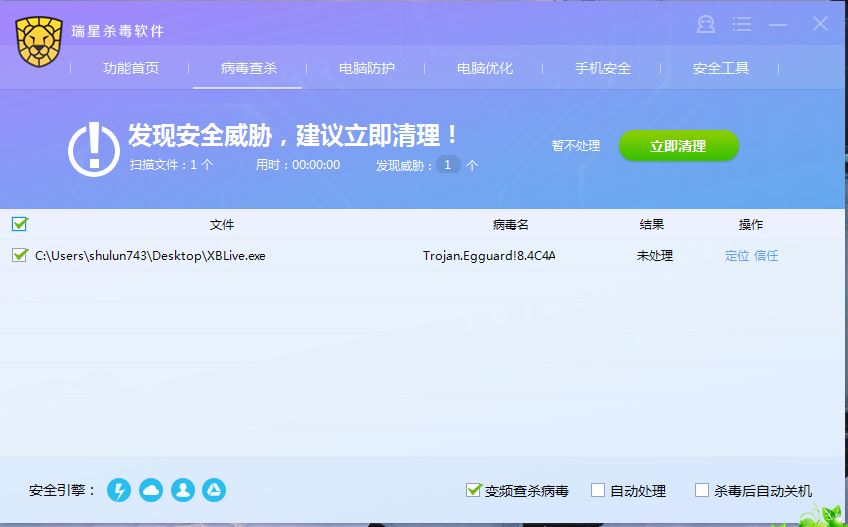Close the Rising antivirus window
Screen dimensions: 848x527
820,23
